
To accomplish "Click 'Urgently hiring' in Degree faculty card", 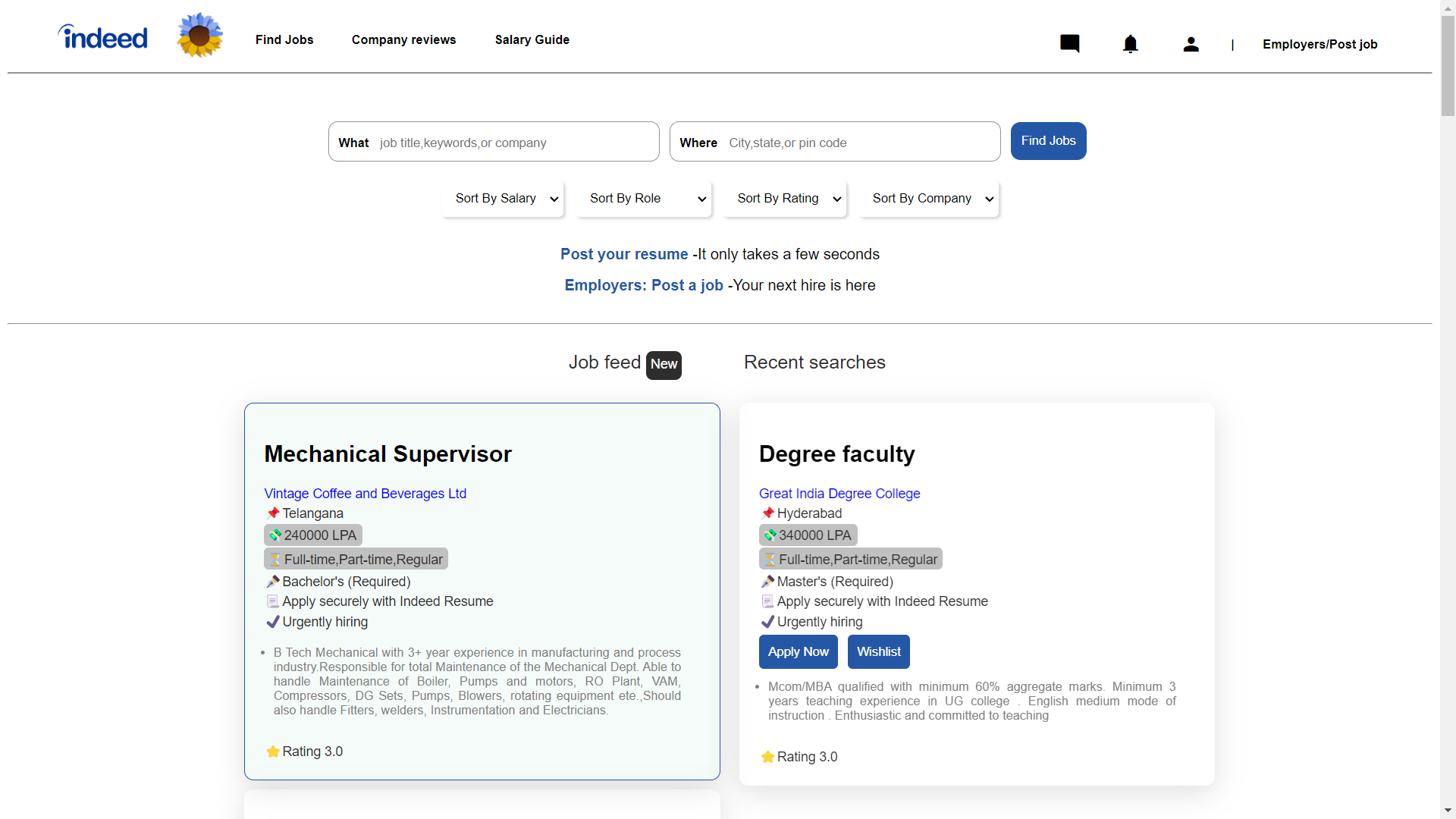I will [820, 622].
